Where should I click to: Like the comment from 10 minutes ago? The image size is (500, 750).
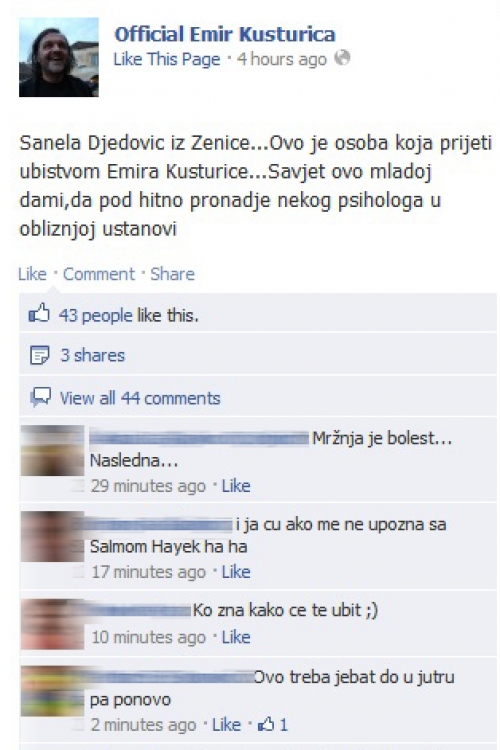coord(236,637)
